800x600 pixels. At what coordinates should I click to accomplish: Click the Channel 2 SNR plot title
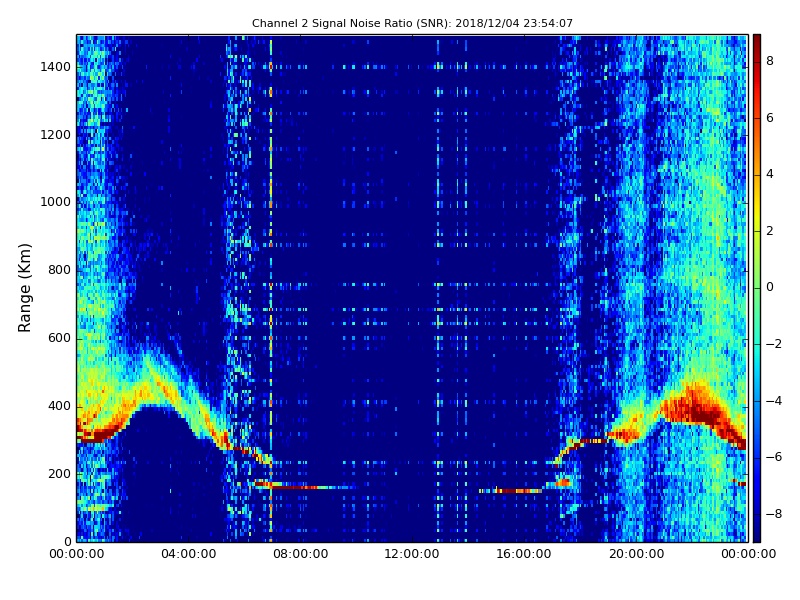(x=412, y=23)
